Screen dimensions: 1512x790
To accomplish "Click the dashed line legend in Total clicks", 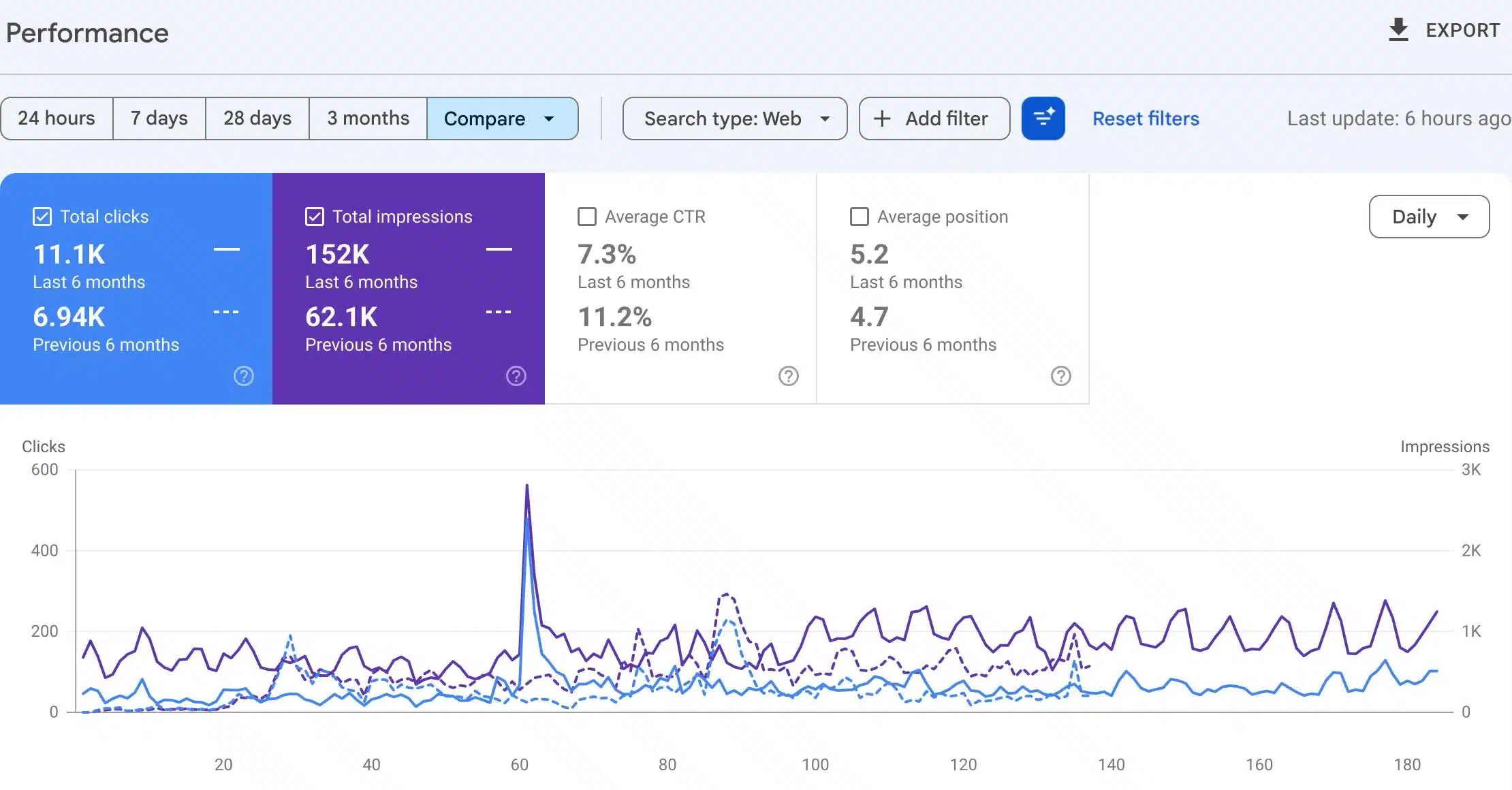I will click(x=226, y=312).
